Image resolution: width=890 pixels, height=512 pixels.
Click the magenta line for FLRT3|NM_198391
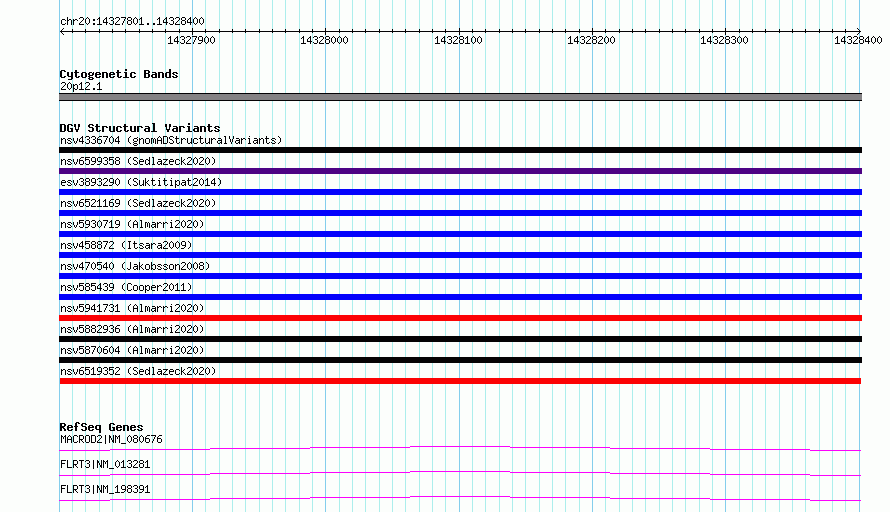click(460, 498)
